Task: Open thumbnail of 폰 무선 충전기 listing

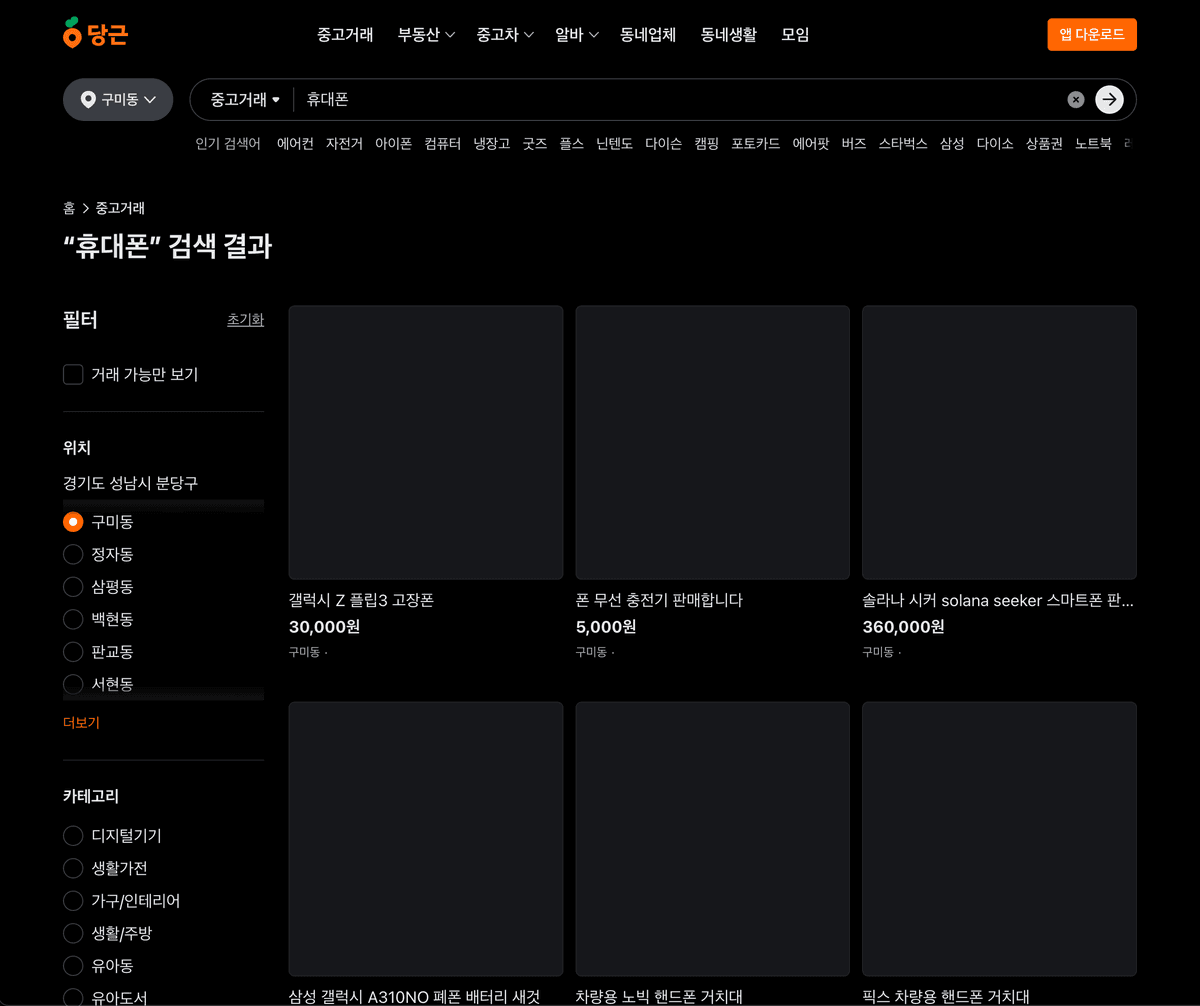Action: tap(713, 442)
